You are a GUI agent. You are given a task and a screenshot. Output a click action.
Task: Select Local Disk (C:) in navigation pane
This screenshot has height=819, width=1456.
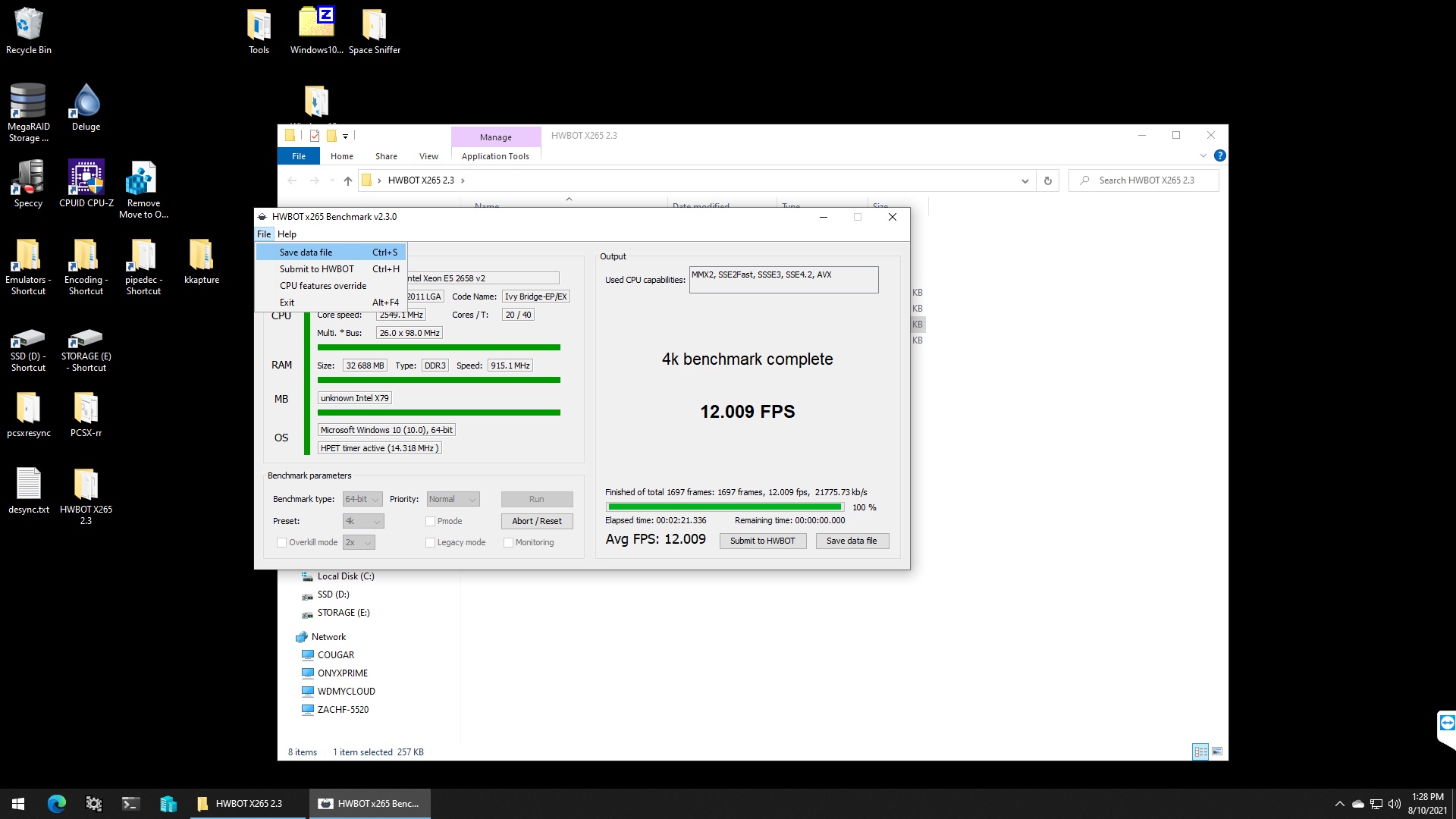point(345,576)
